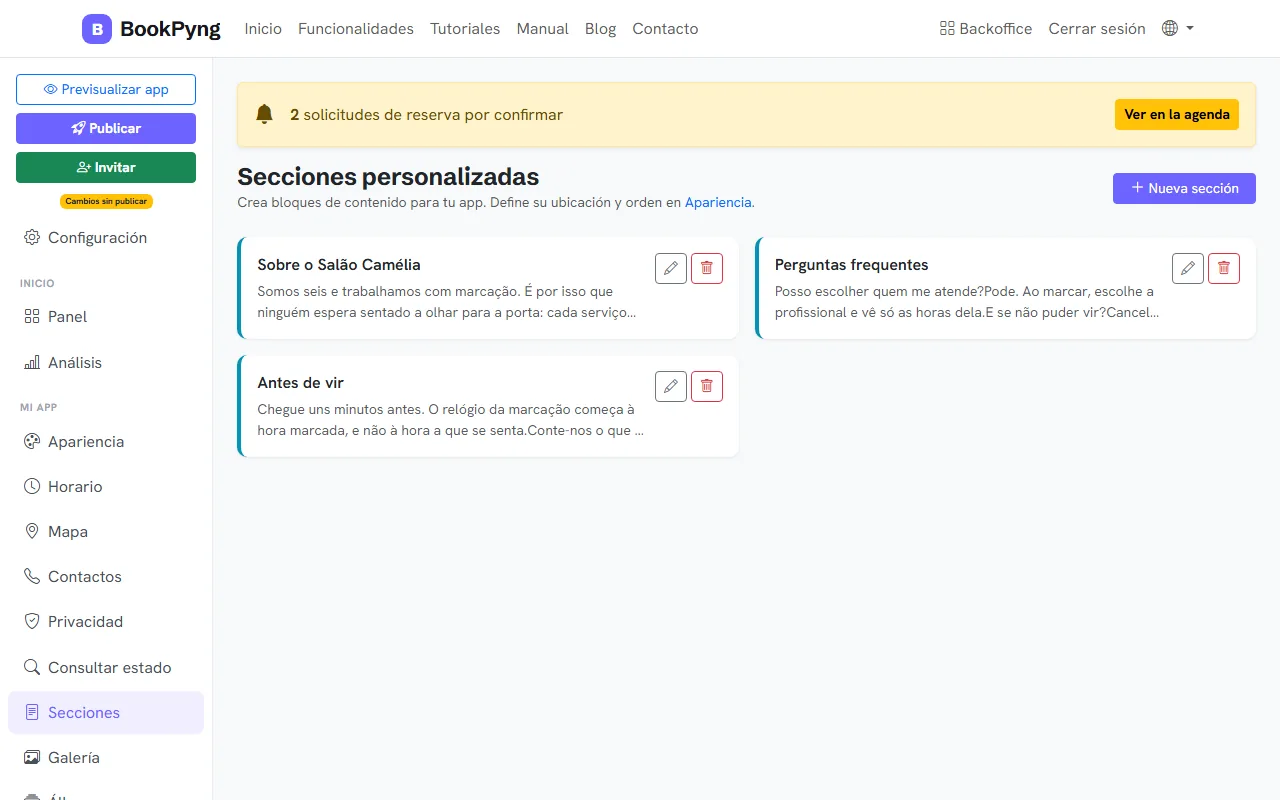This screenshot has height=800, width=1280.
Task: Open Funcionalidades in top navigation
Action: (x=356, y=29)
